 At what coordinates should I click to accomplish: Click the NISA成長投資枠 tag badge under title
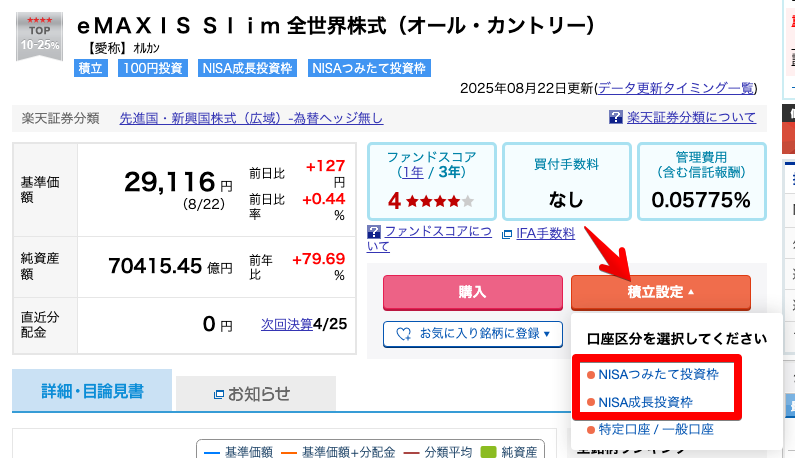pyautogui.click(x=247, y=68)
